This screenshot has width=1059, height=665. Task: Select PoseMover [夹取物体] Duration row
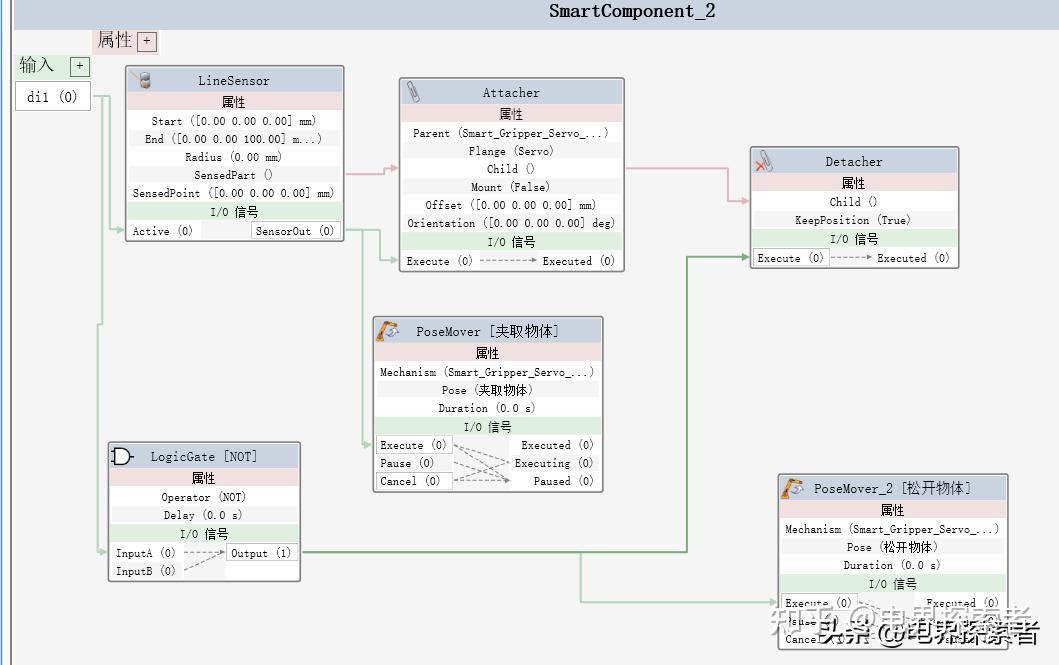click(x=487, y=408)
